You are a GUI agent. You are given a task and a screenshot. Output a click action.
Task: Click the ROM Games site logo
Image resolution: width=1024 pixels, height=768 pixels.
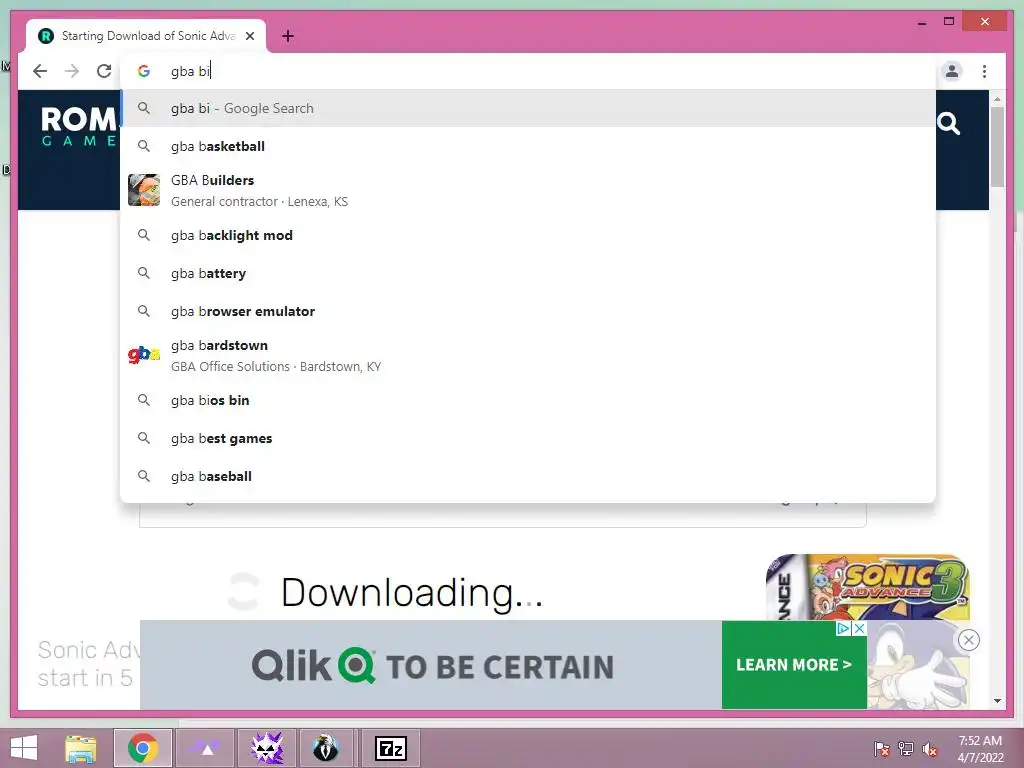[78, 127]
